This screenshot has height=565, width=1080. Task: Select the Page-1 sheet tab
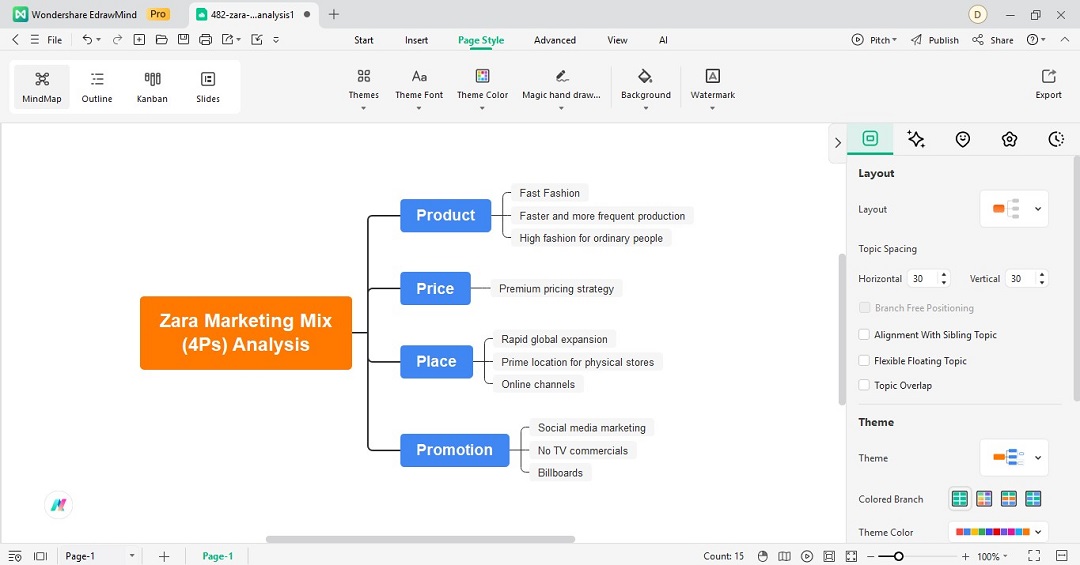(x=218, y=556)
